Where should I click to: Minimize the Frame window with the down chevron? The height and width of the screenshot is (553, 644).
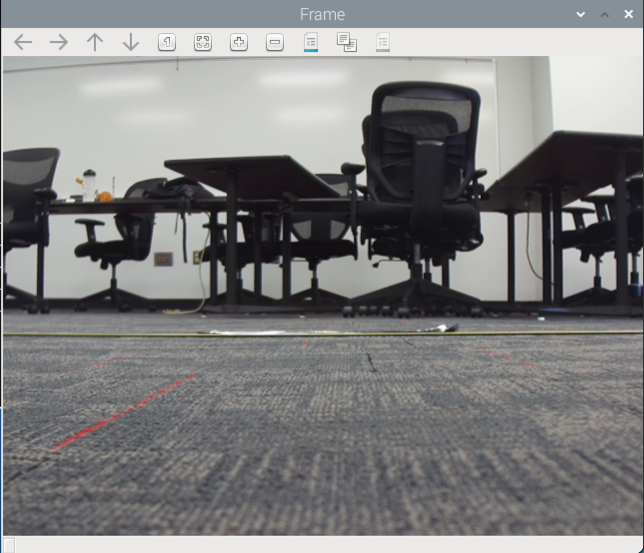point(581,14)
